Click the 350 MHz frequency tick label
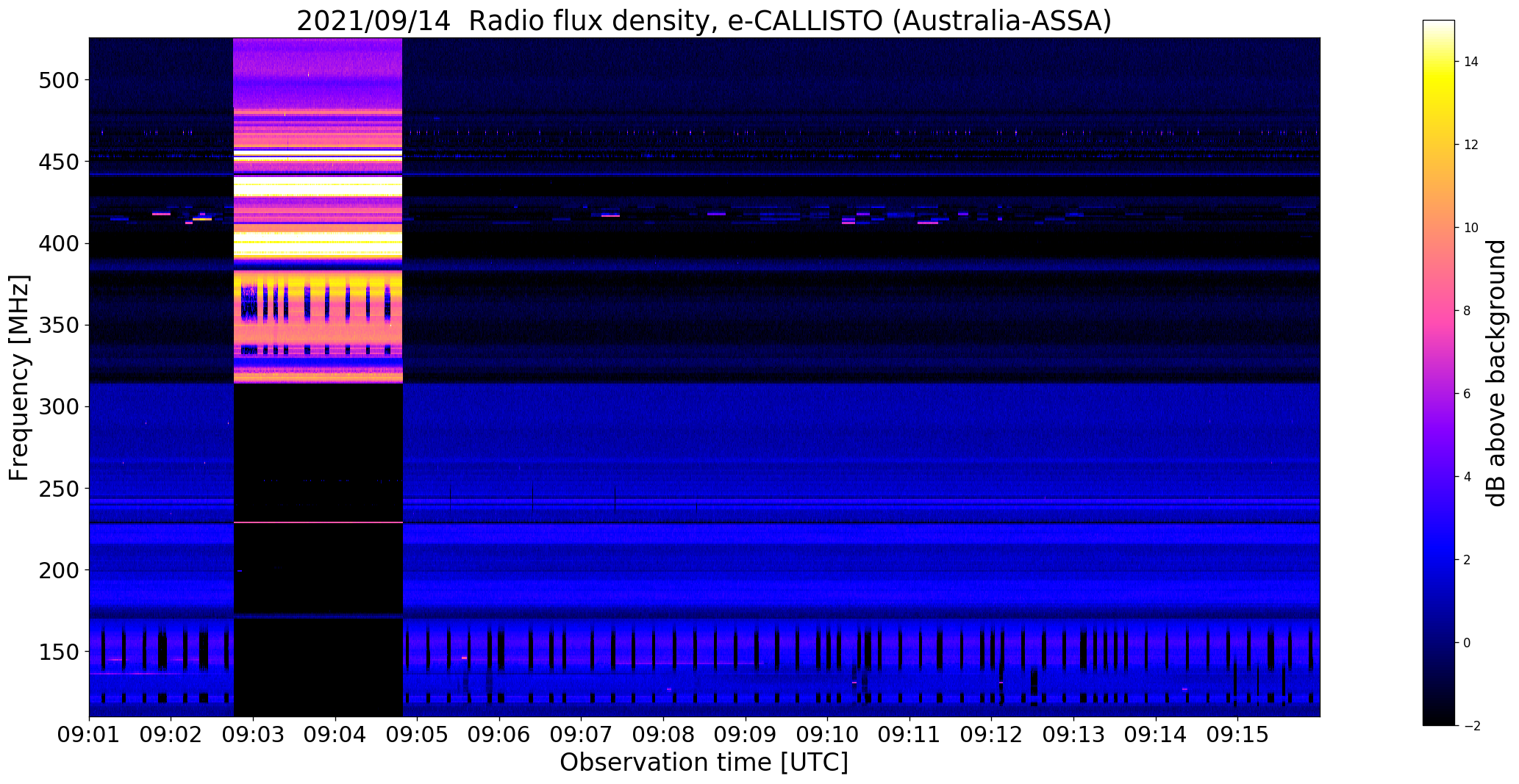The image size is (1519, 784). [x=57, y=325]
